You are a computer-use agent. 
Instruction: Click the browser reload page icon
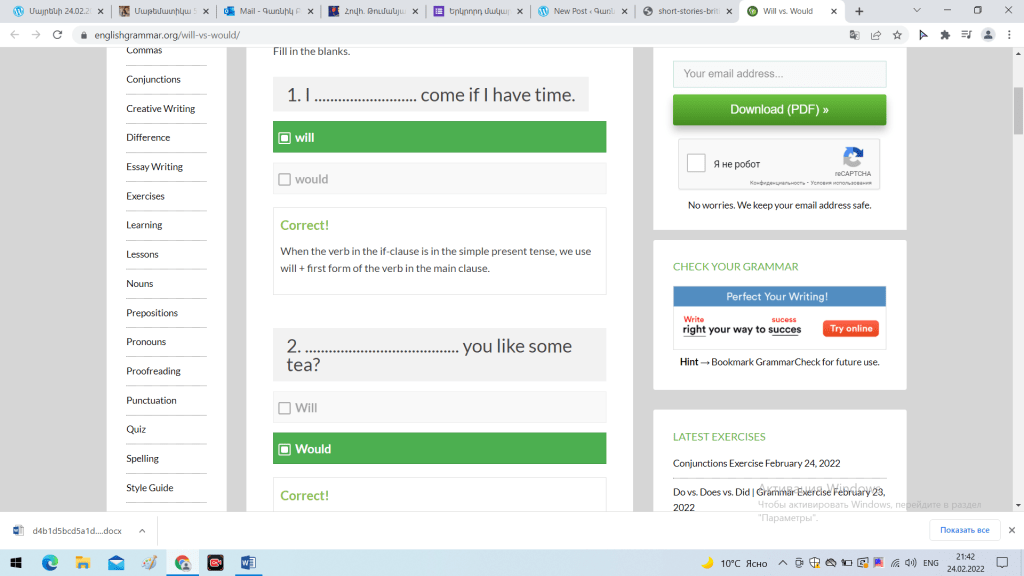[57, 34]
